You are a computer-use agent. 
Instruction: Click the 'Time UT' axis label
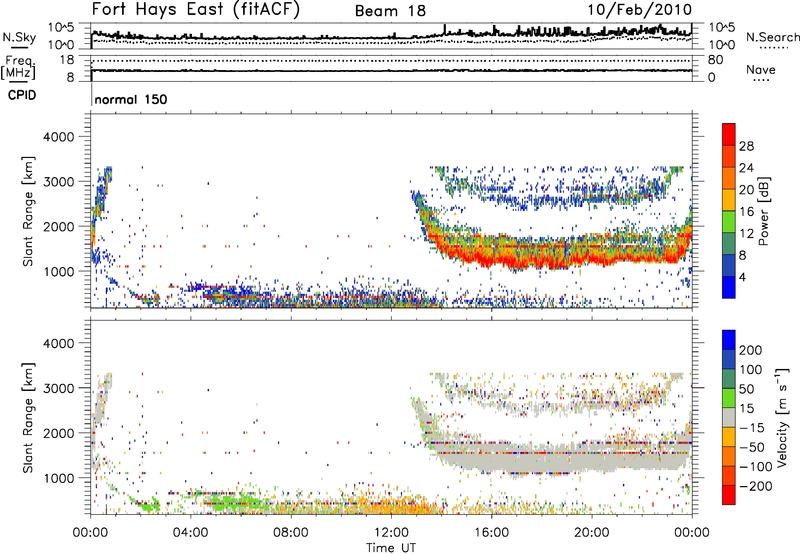coord(391,547)
